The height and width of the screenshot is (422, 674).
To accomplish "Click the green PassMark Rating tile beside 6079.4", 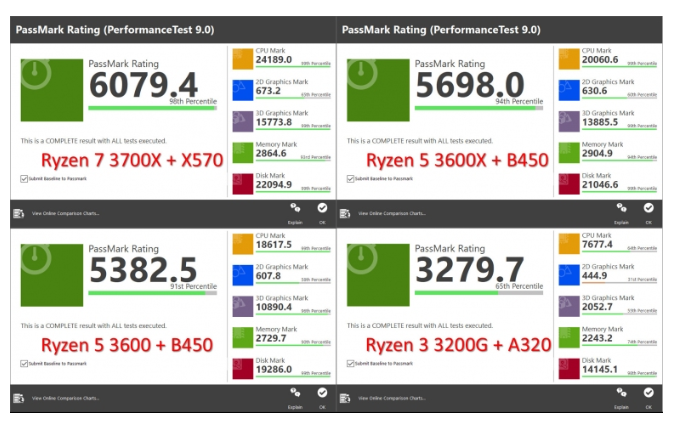I will (x=52, y=90).
